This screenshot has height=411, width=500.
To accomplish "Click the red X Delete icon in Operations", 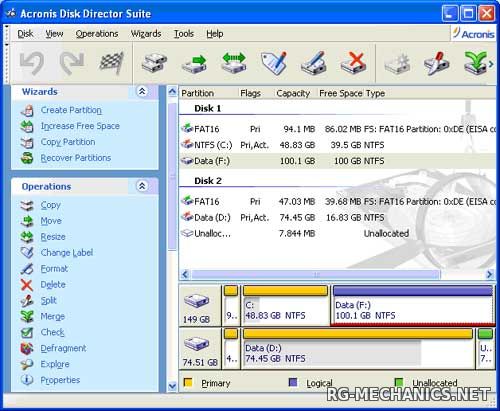I will tap(27, 285).
